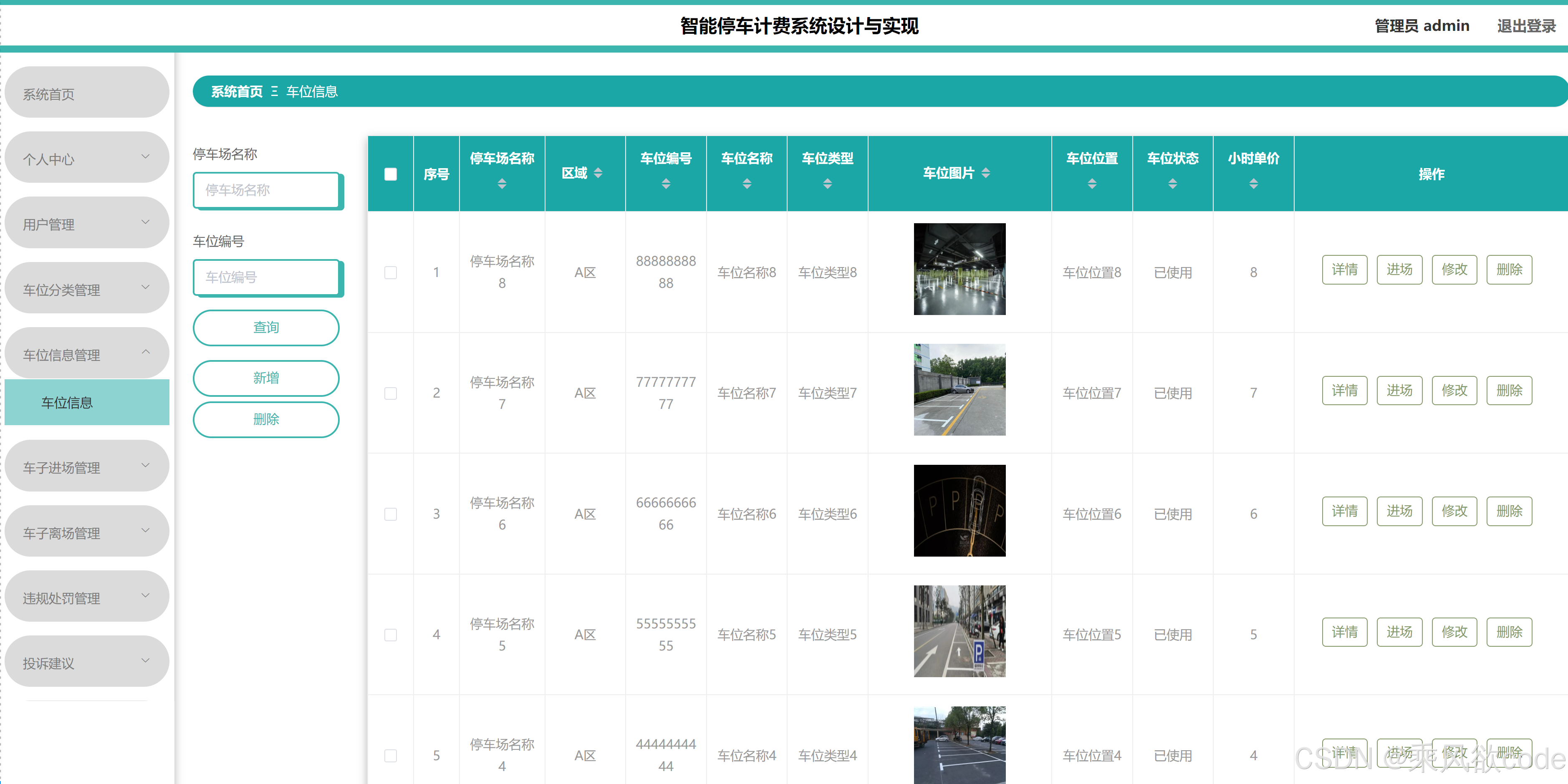Sort by 小时单价 column arrows
This screenshot has height=784, width=1568.
point(1253,183)
